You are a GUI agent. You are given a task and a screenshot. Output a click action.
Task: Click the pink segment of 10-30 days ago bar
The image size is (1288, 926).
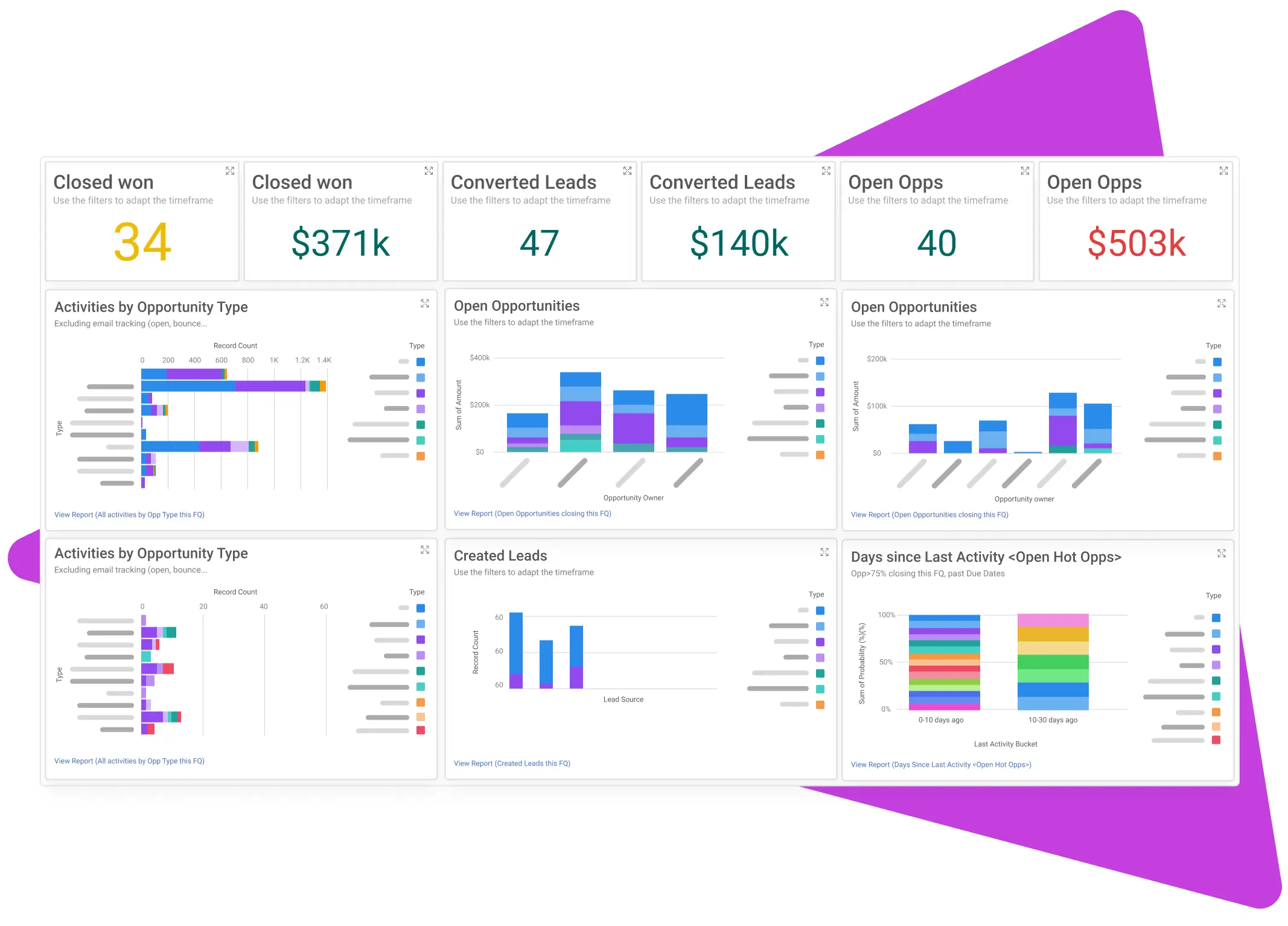tap(1053, 620)
